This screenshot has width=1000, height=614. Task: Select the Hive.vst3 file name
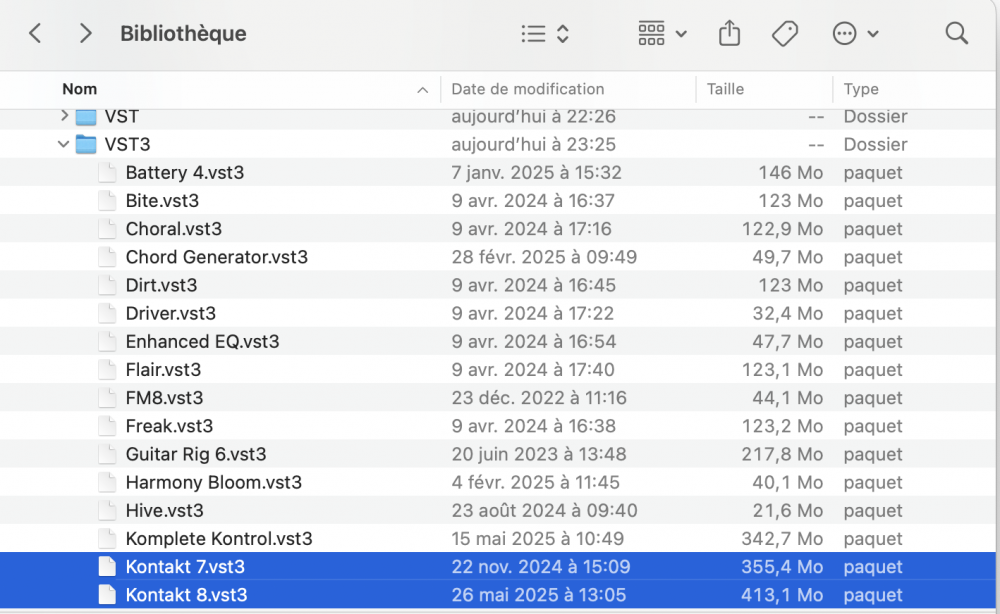click(165, 510)
